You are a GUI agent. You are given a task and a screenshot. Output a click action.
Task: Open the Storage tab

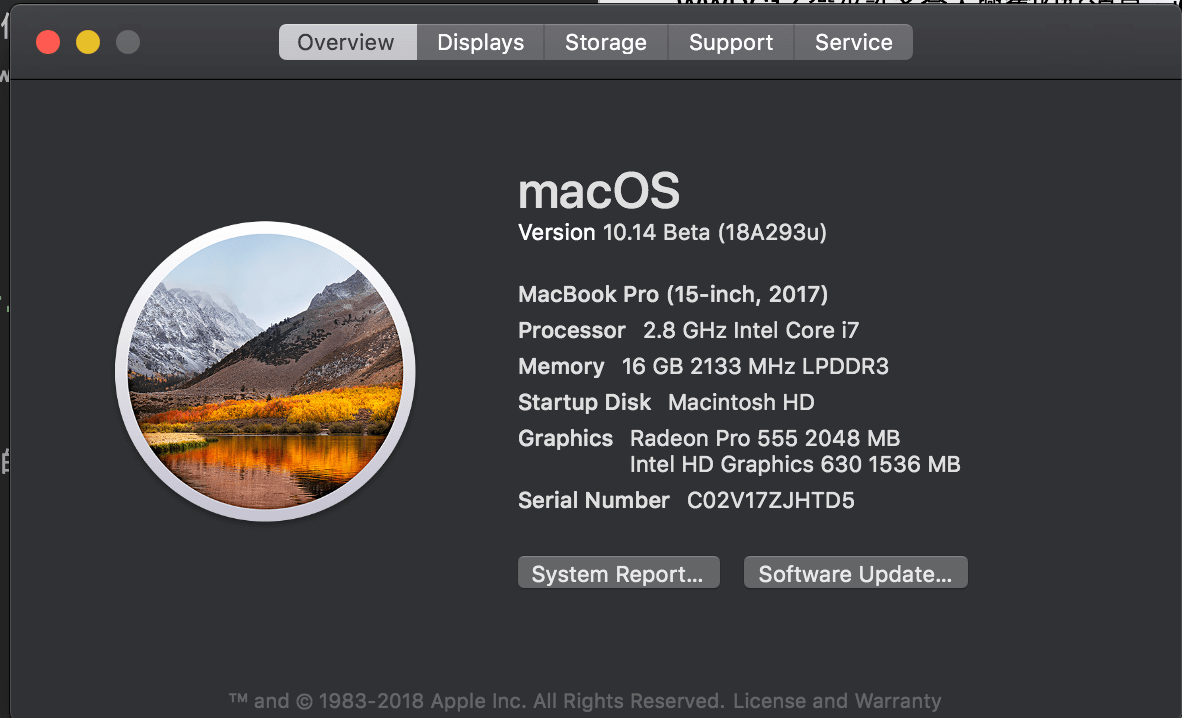[x=606, y=42]
